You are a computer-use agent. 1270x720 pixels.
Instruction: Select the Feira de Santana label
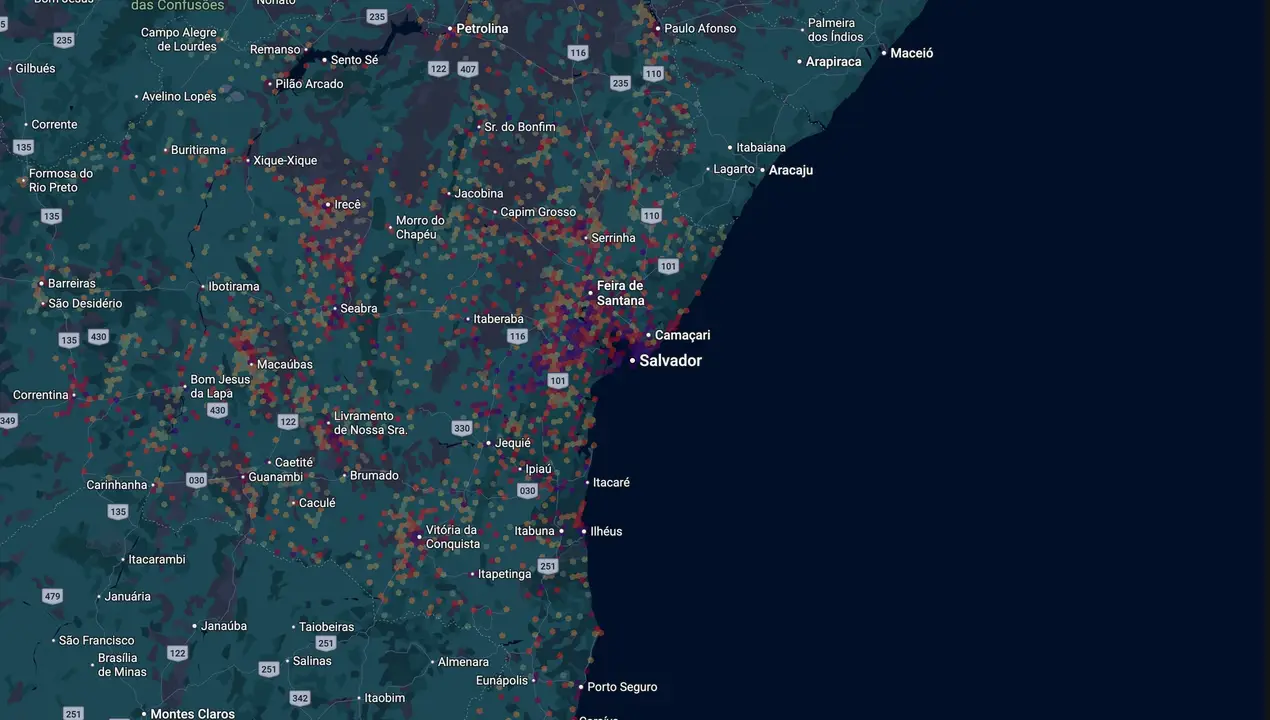(621, 293)
